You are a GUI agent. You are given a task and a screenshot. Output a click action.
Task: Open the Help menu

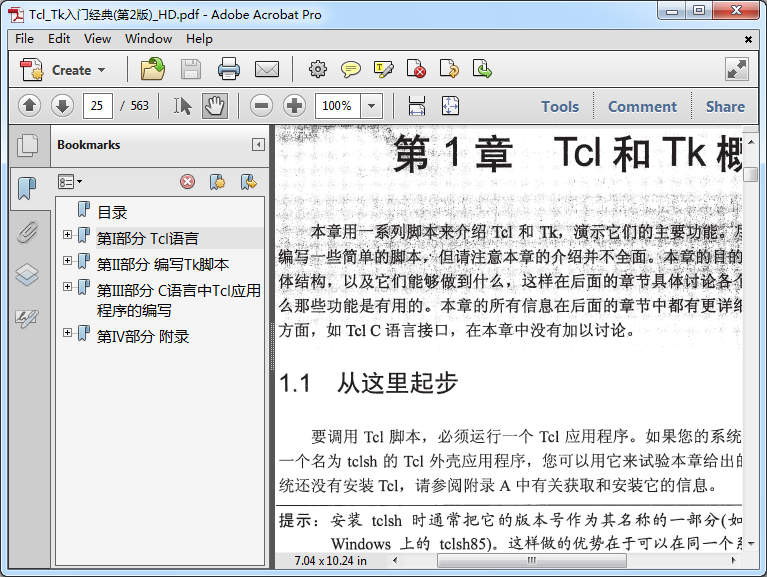pos(199,39)
